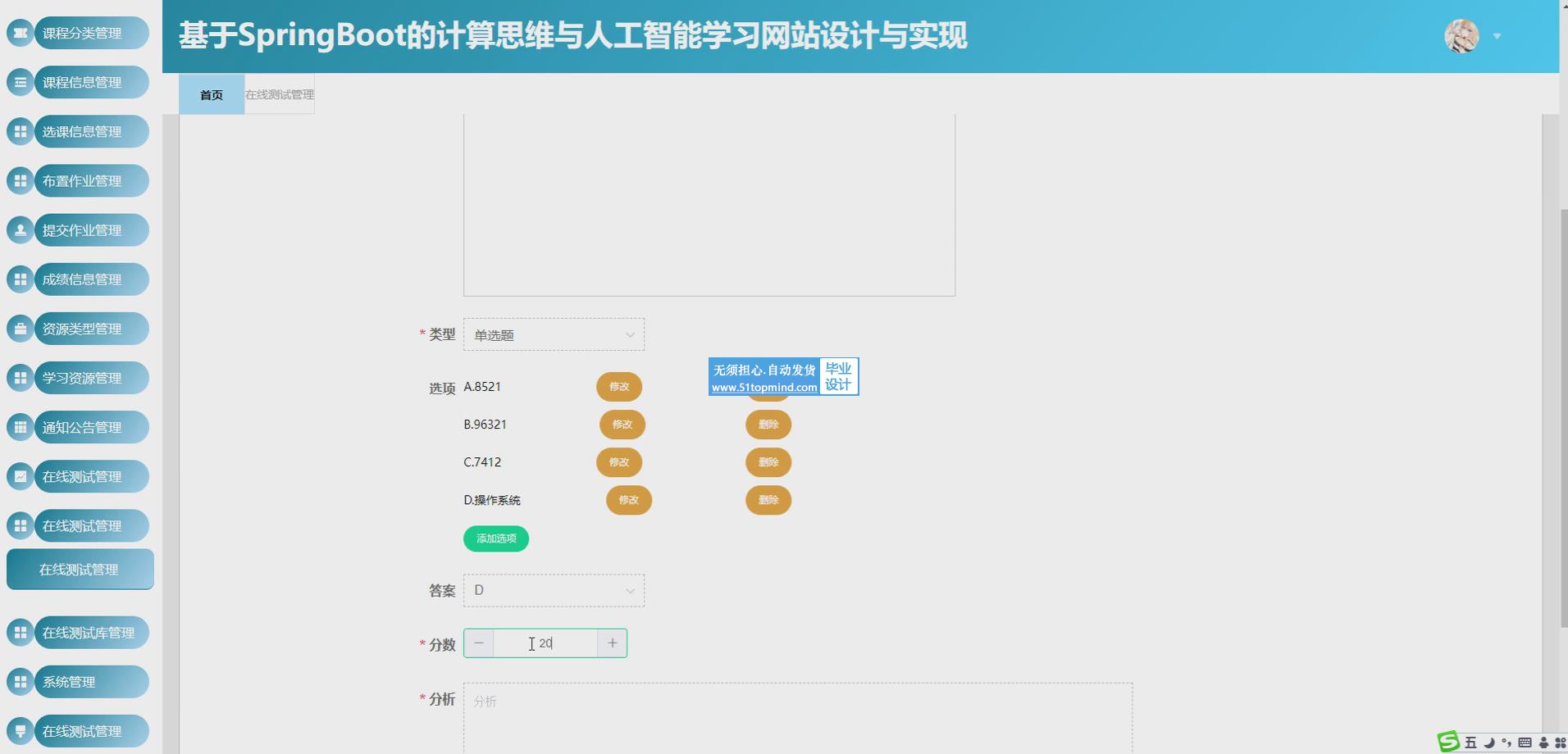Click the 课程信息管理 list icon
The image size is (1568, 754).
[x=21, y=82]
